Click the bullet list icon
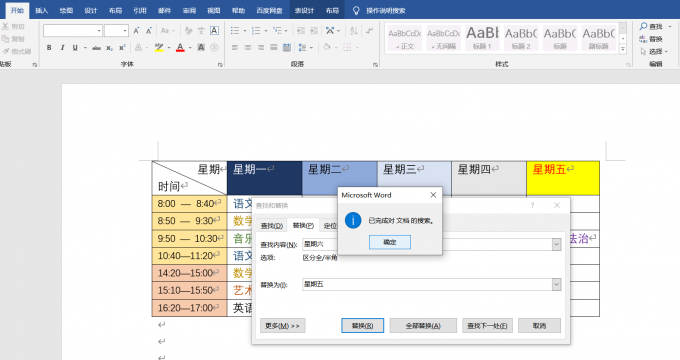The image size is (680, 360). pos(235,30)
